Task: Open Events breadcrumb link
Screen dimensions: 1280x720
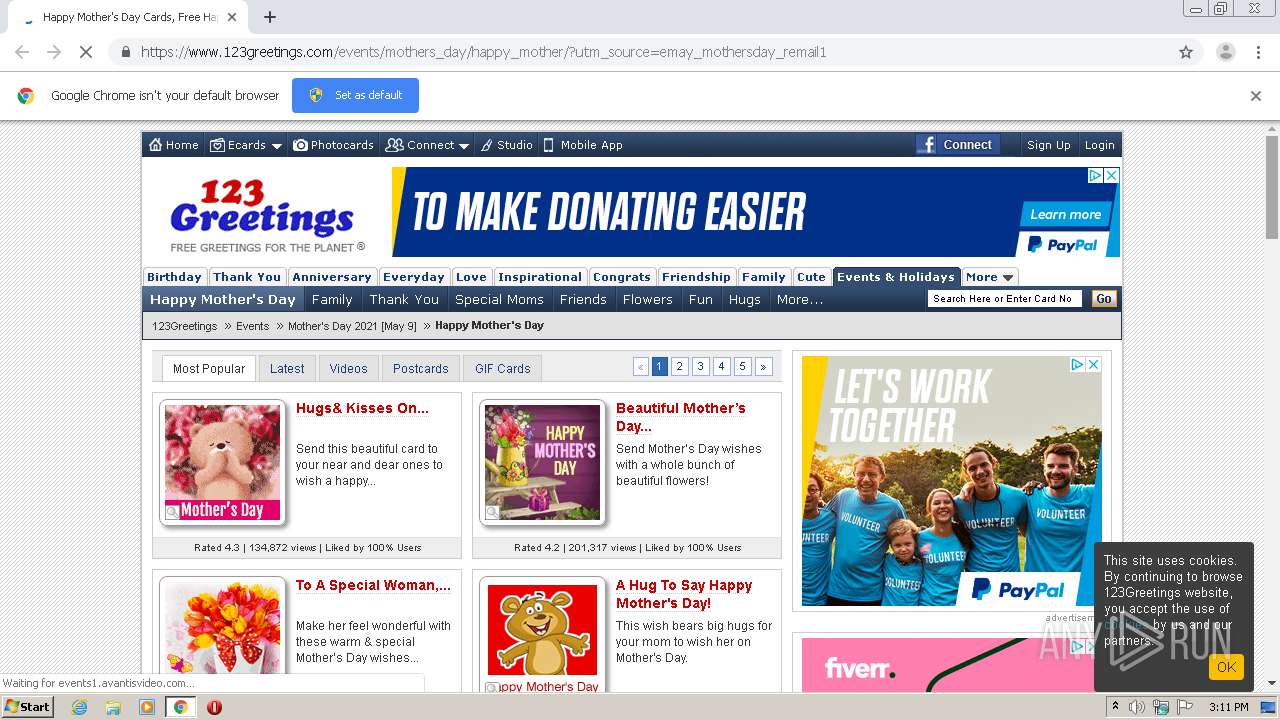Action: click(x=252, y=326)
